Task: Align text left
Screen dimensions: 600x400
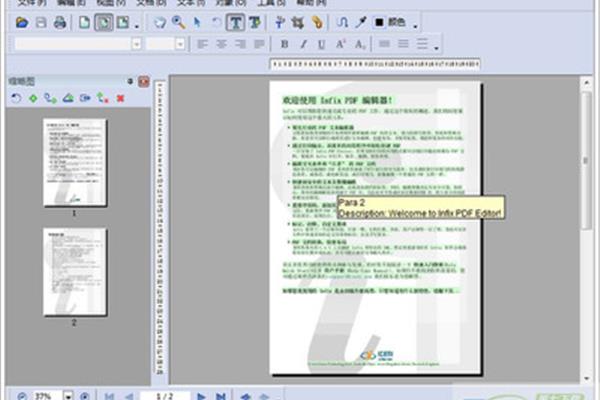Action: [202, 44]
